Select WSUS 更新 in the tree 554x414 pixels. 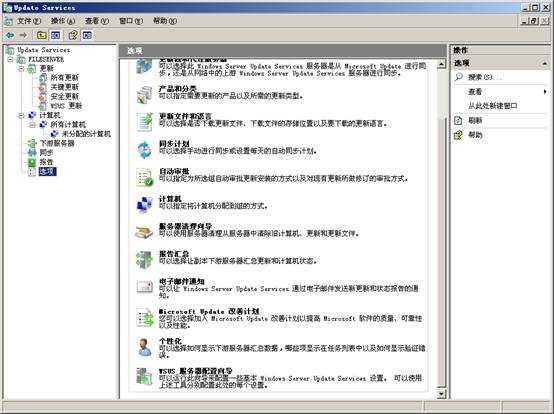pos(66,106)
